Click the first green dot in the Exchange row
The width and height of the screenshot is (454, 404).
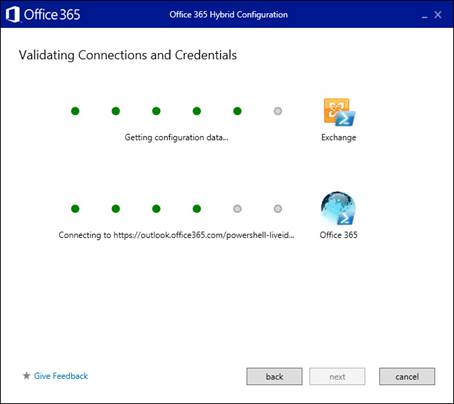point(75,111)
